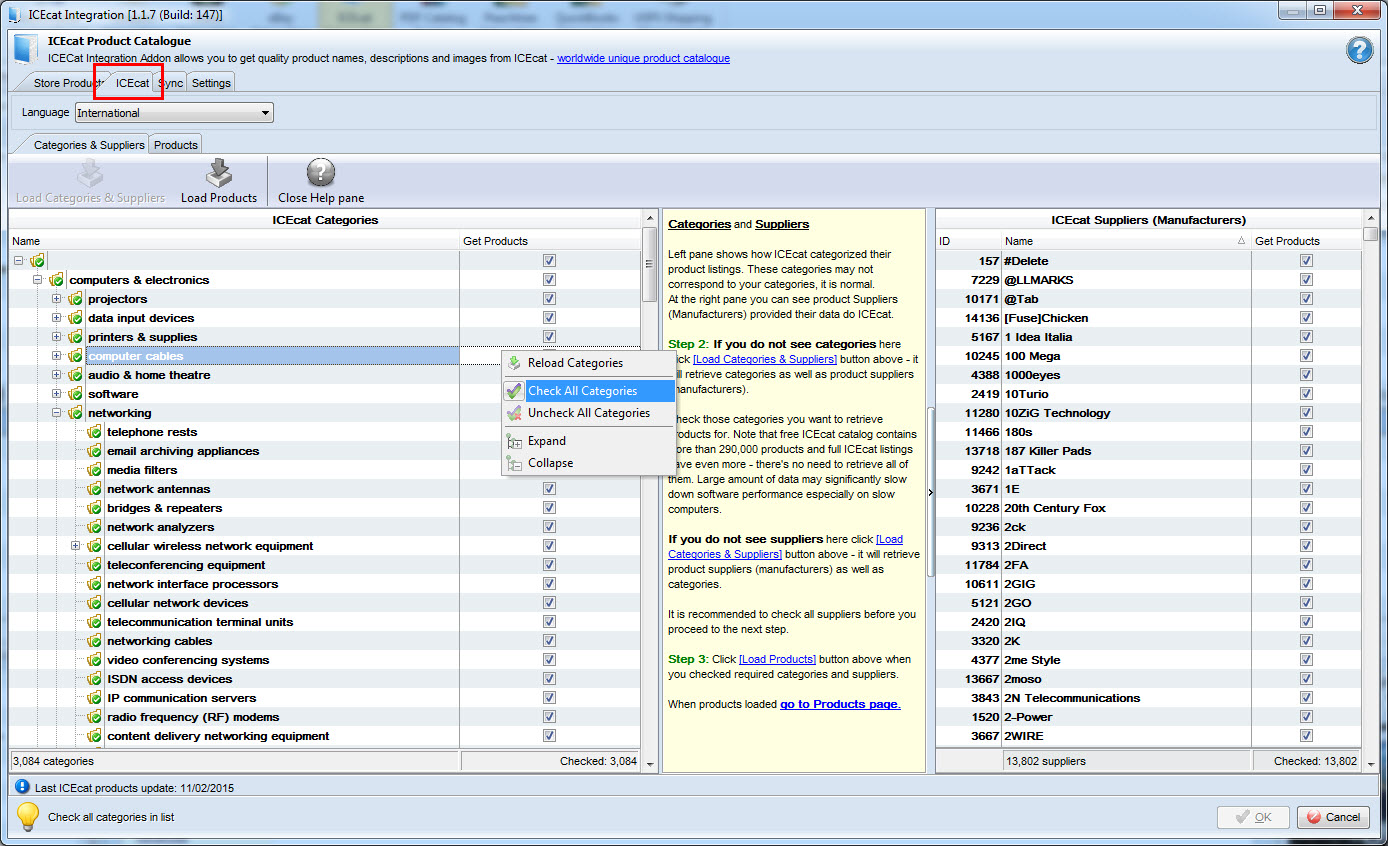Switch to the Store Products tab
Screen dimensions: 1388x846
[66, 83]
